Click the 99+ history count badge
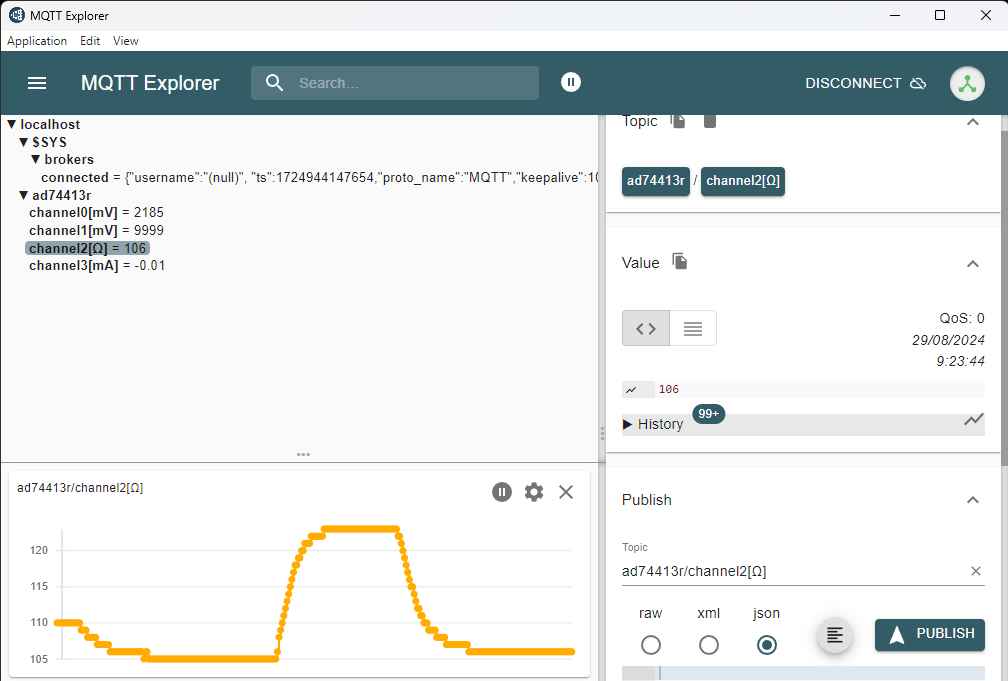Screen dimensions: 1008x681 tap(708, 413)
